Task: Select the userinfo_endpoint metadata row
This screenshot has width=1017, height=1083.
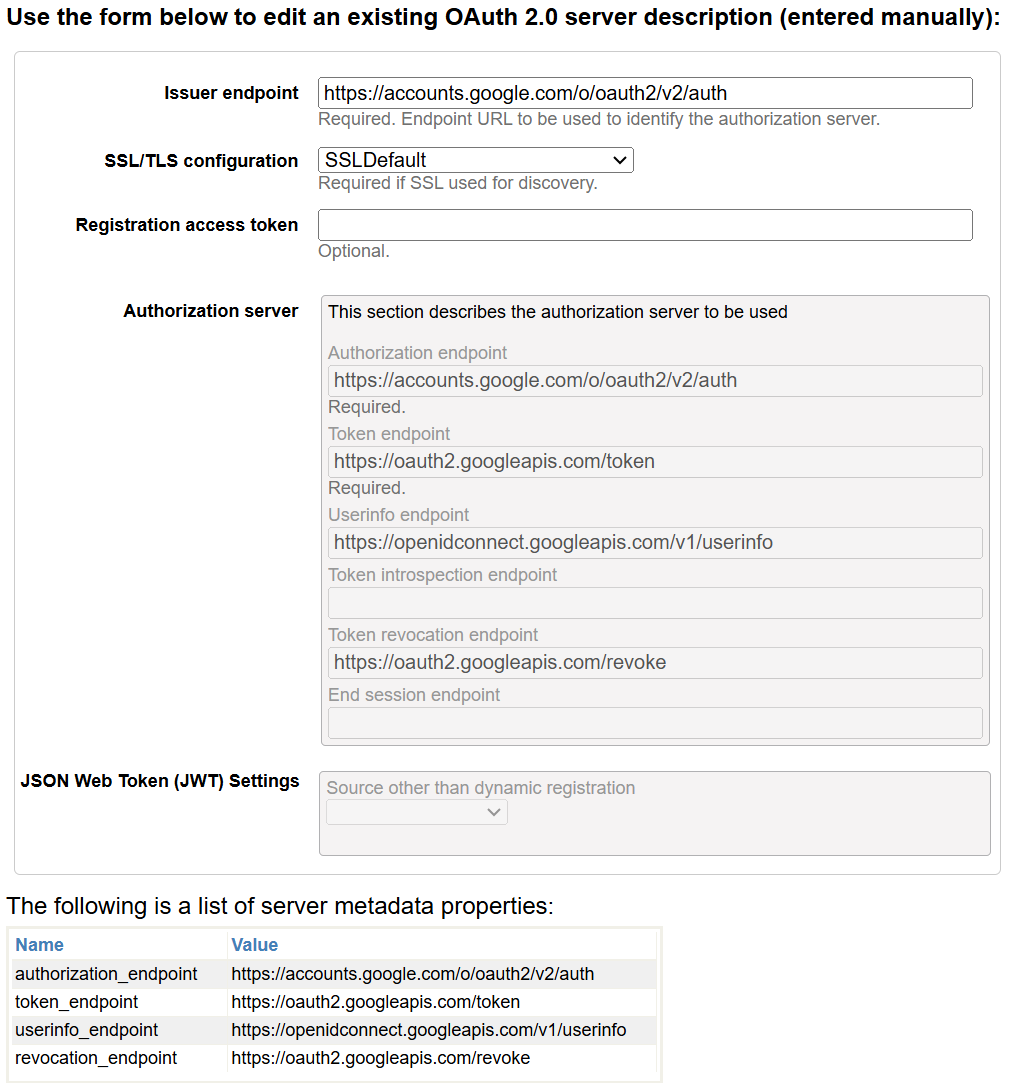Action: coord(87,1030)
